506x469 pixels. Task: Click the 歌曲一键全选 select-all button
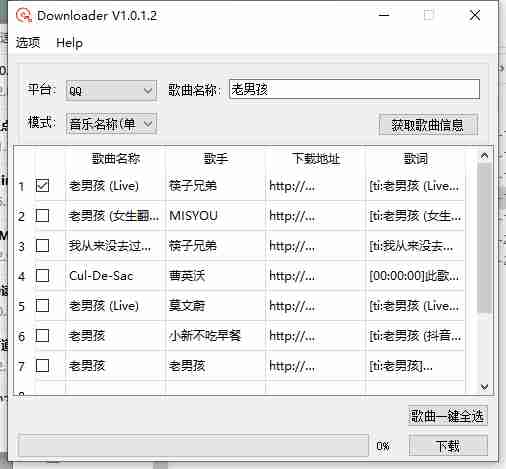click(448, 416)
